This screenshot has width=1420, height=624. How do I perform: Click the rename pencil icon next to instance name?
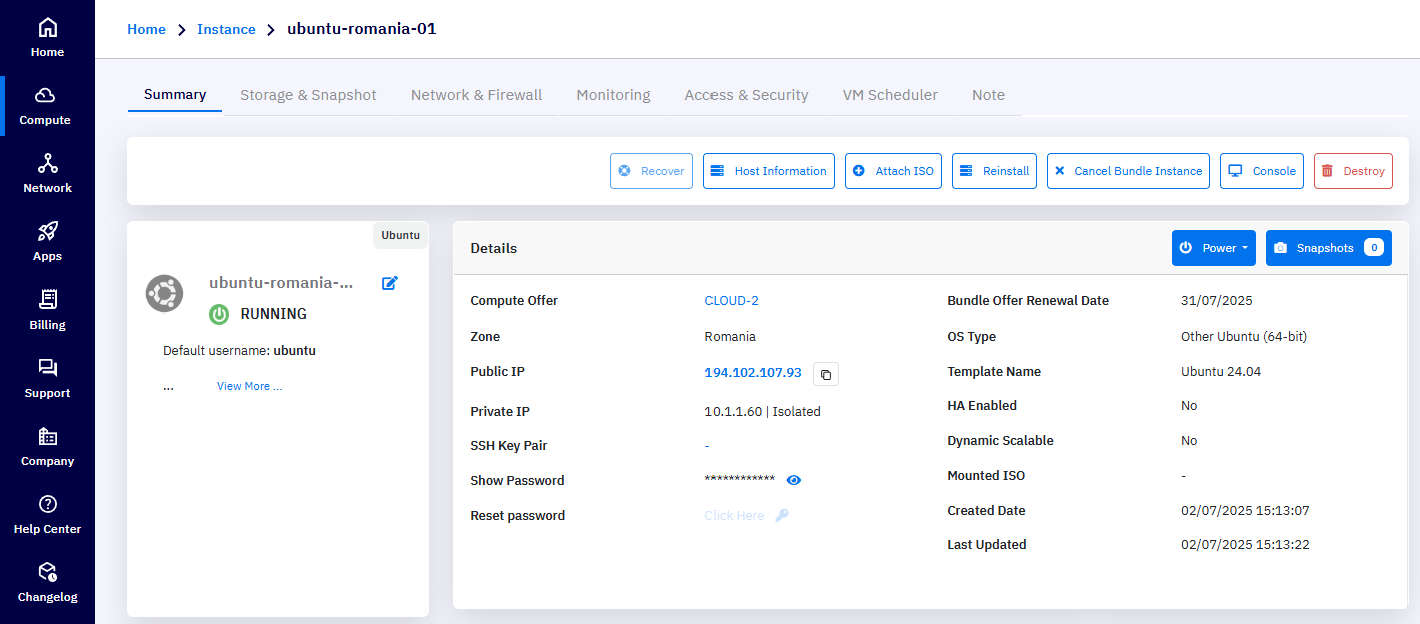pos(389,283)
